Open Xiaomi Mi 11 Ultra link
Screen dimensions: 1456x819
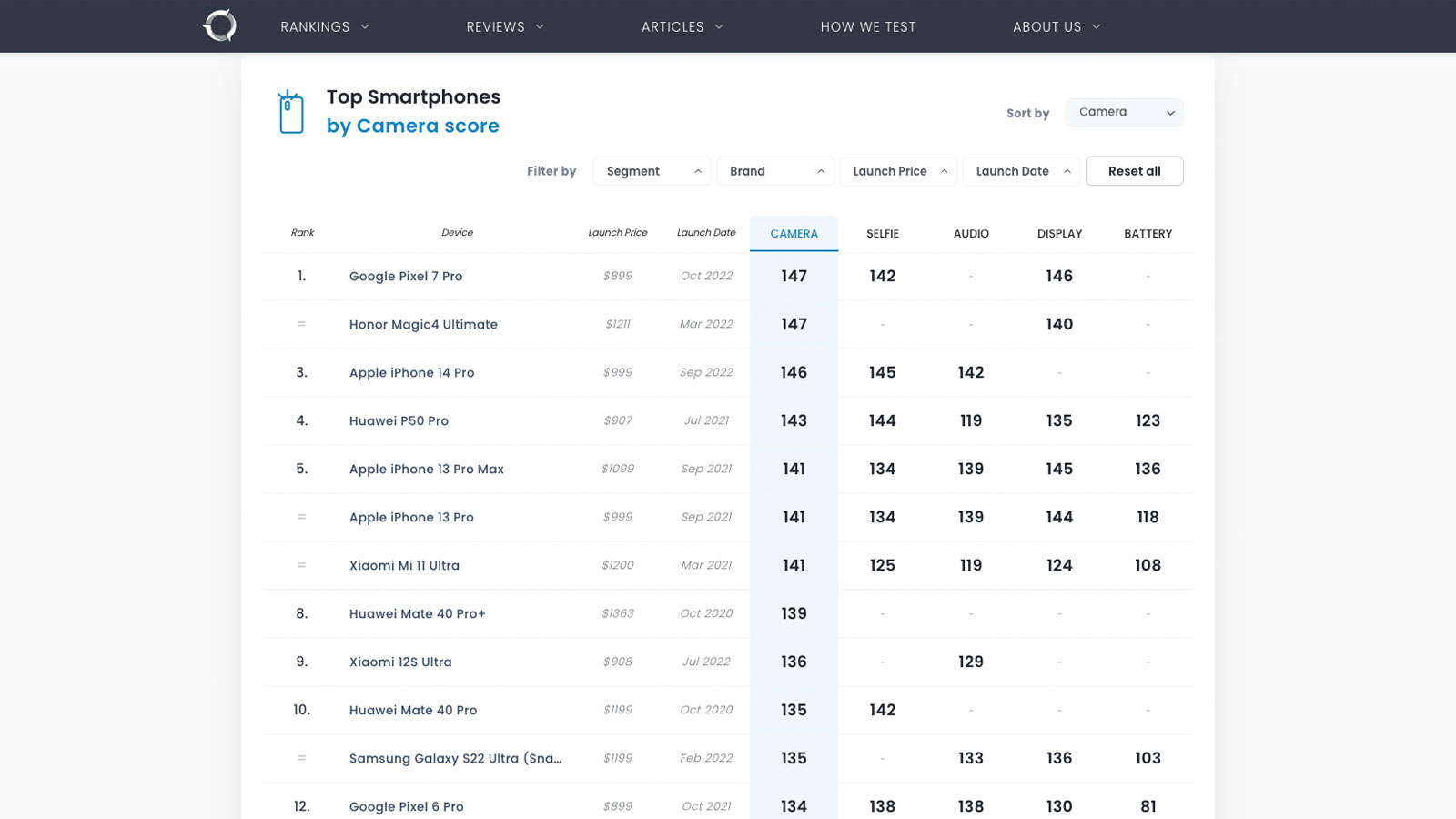tap(404, 566)
